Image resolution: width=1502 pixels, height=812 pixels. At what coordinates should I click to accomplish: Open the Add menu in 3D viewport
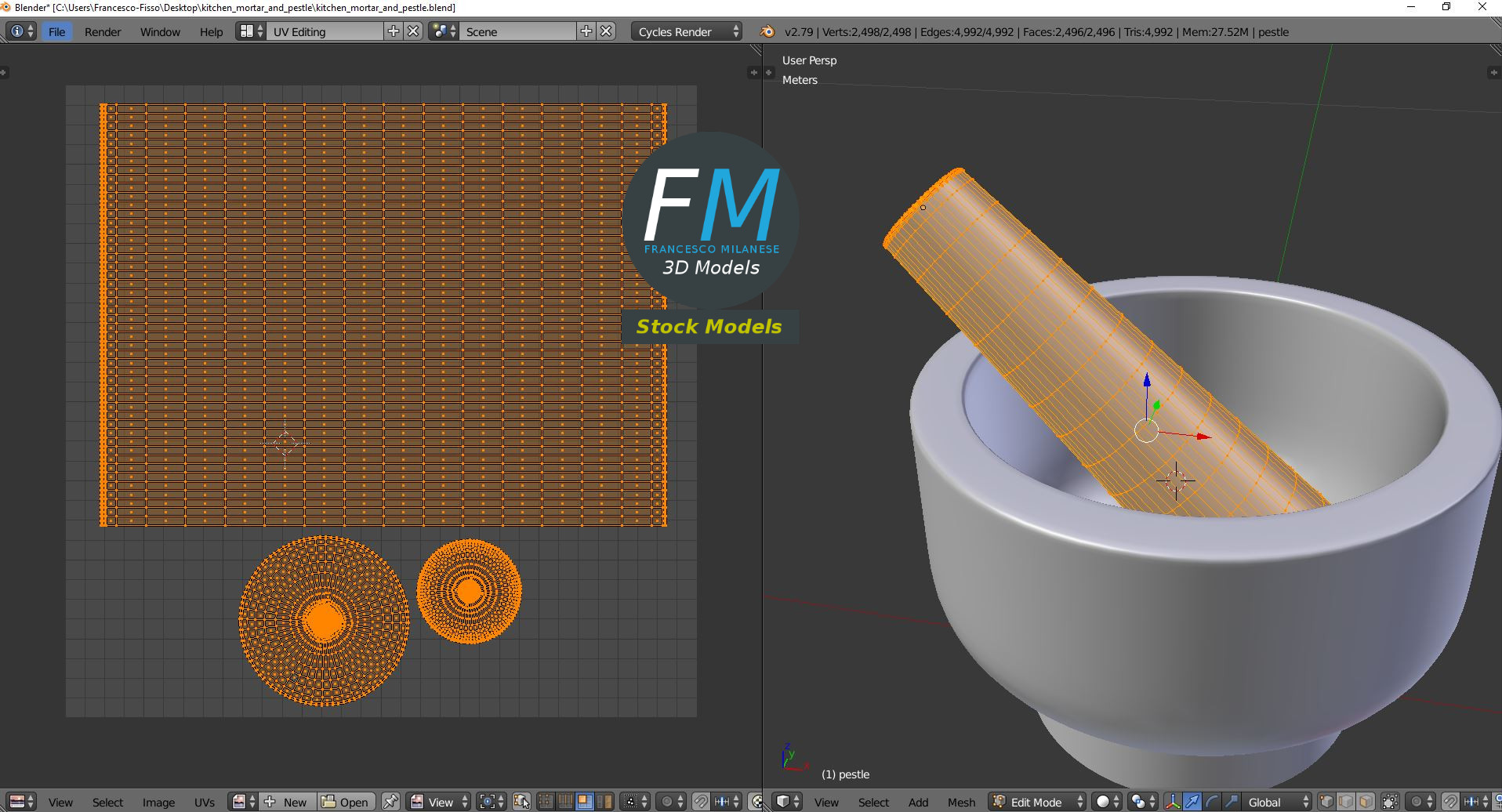(918, 802)
